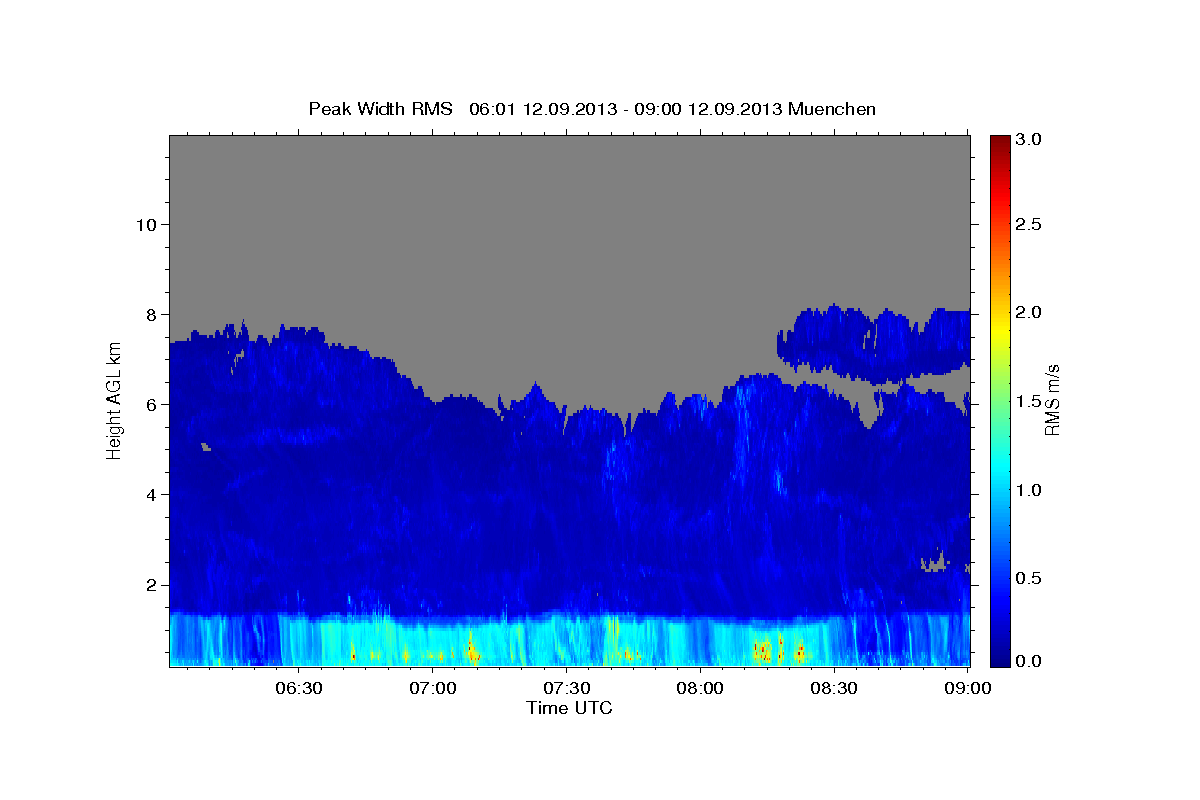Click the 07:00 time tick label
Screen dimensions: 1200x800
pos(433,688)
